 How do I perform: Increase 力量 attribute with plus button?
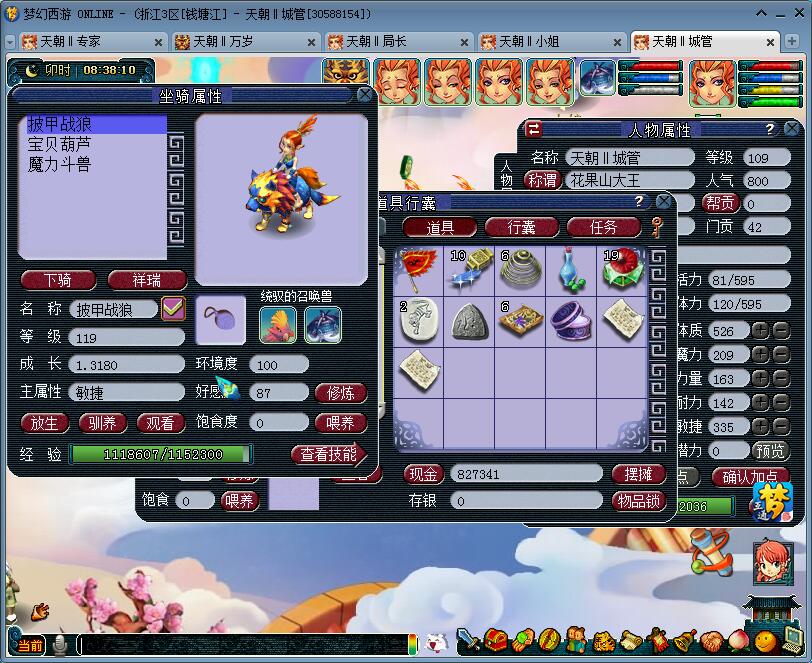click(760, 378)
